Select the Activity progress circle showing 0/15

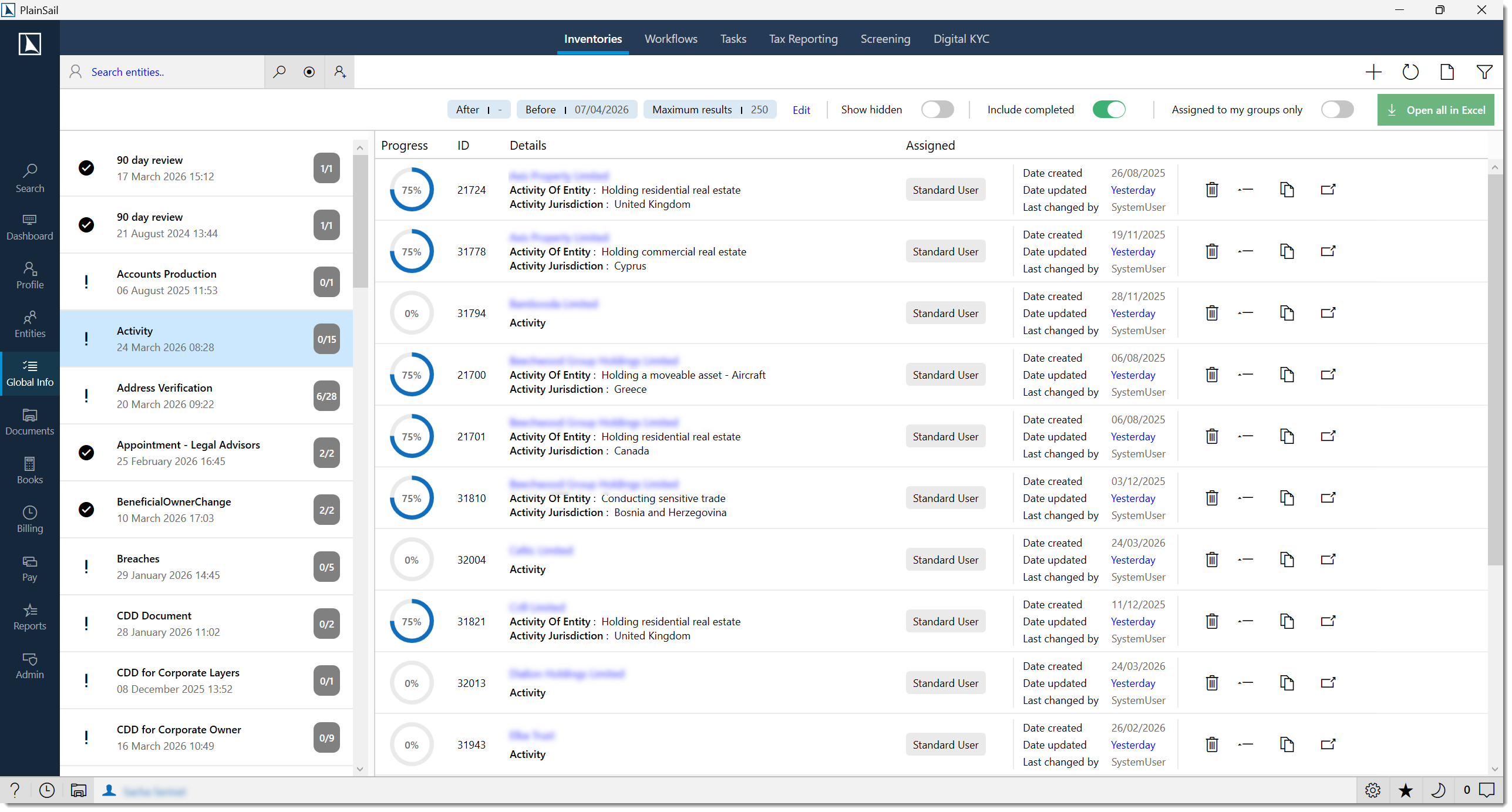click(x=326, y=339)
